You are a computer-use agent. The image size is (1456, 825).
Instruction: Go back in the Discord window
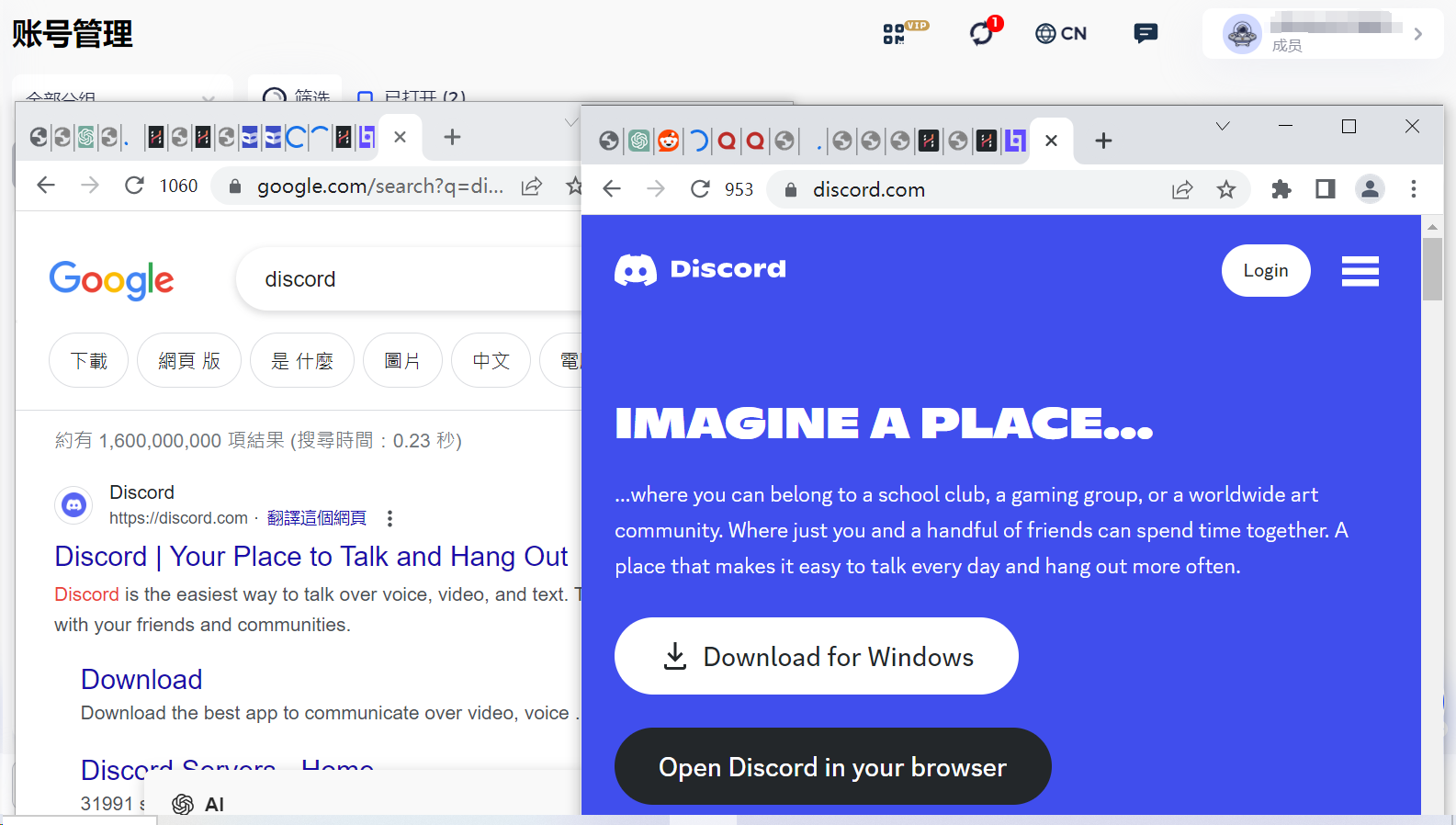[612, 189]
